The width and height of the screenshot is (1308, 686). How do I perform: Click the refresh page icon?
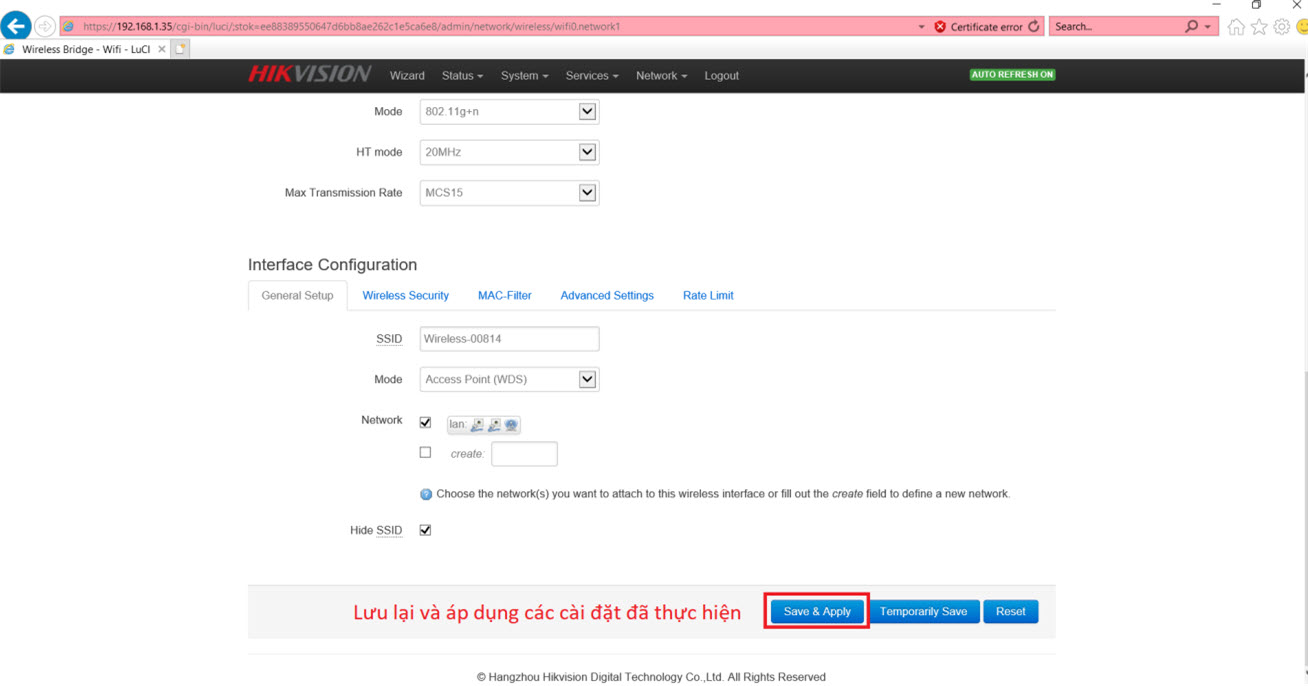click(1034, 27)
